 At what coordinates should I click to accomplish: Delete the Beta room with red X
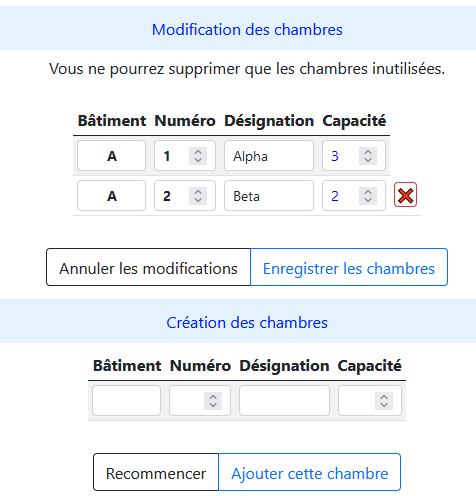point(405,195)
